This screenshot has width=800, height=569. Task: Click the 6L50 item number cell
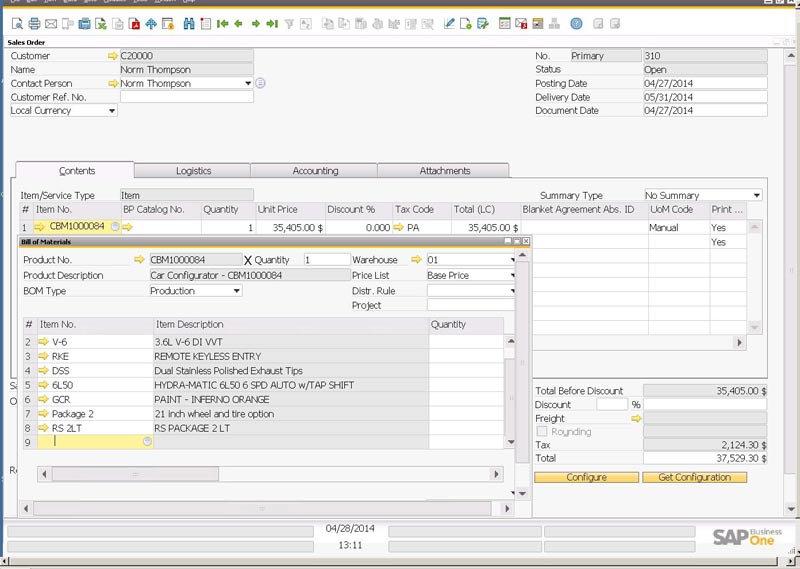point(95,385)
